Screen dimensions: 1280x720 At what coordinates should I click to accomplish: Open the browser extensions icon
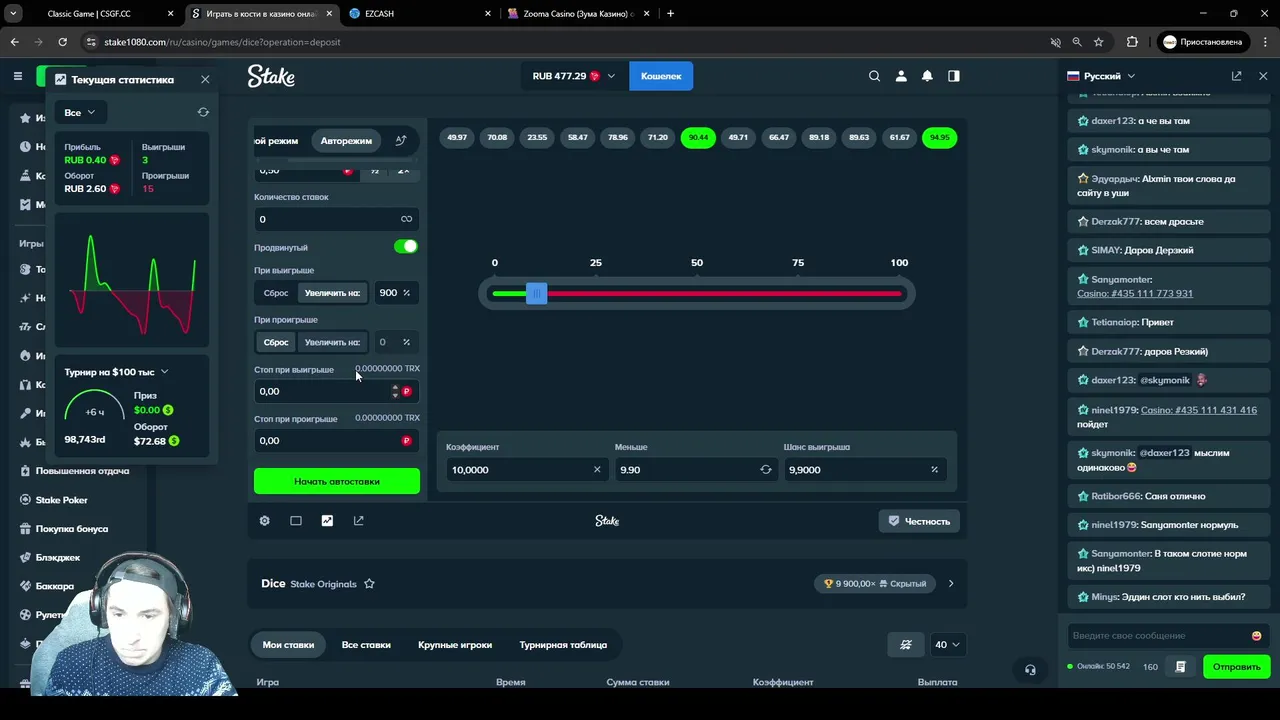coord(1132,42)
